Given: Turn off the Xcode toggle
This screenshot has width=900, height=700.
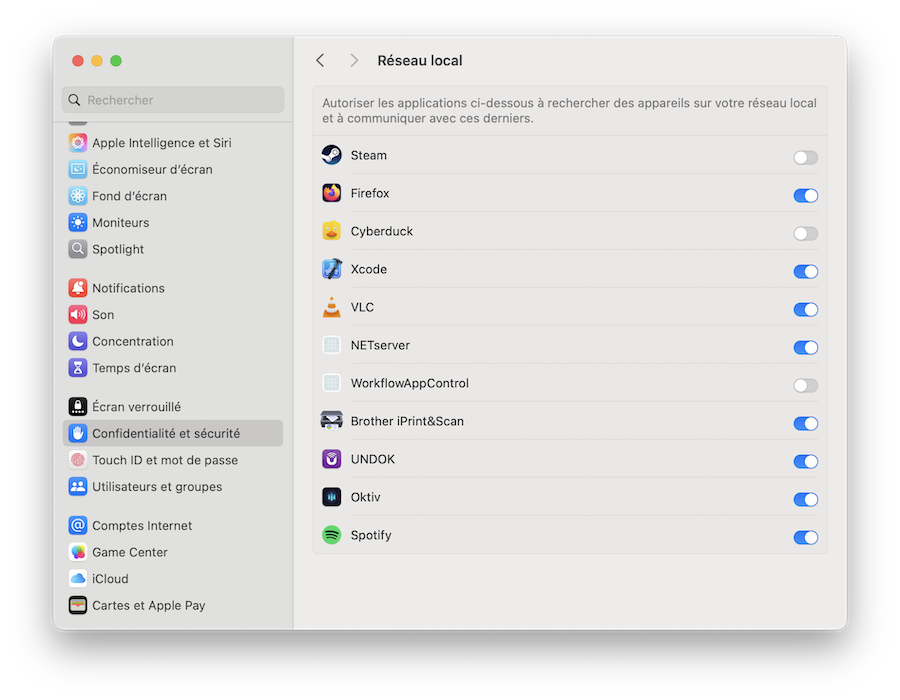Looking at the screenshot, I should click(x=805, y=271).
